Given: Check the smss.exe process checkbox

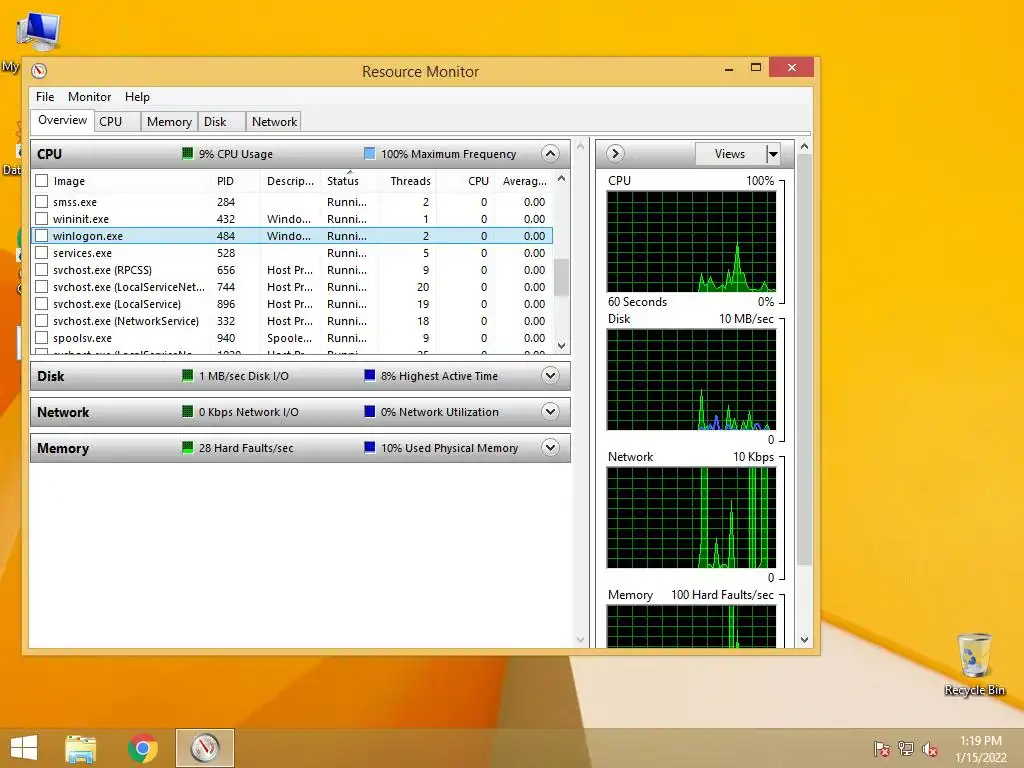Looking at the screenshot, I should [x=41, y=201].
